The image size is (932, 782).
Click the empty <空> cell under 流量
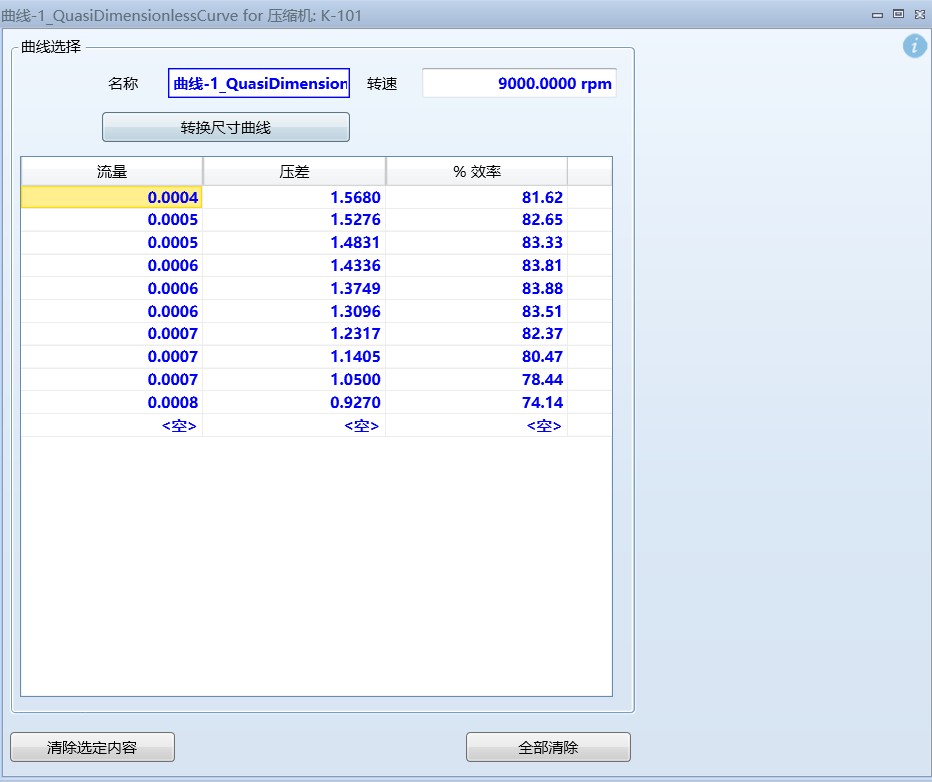point(112,425)
